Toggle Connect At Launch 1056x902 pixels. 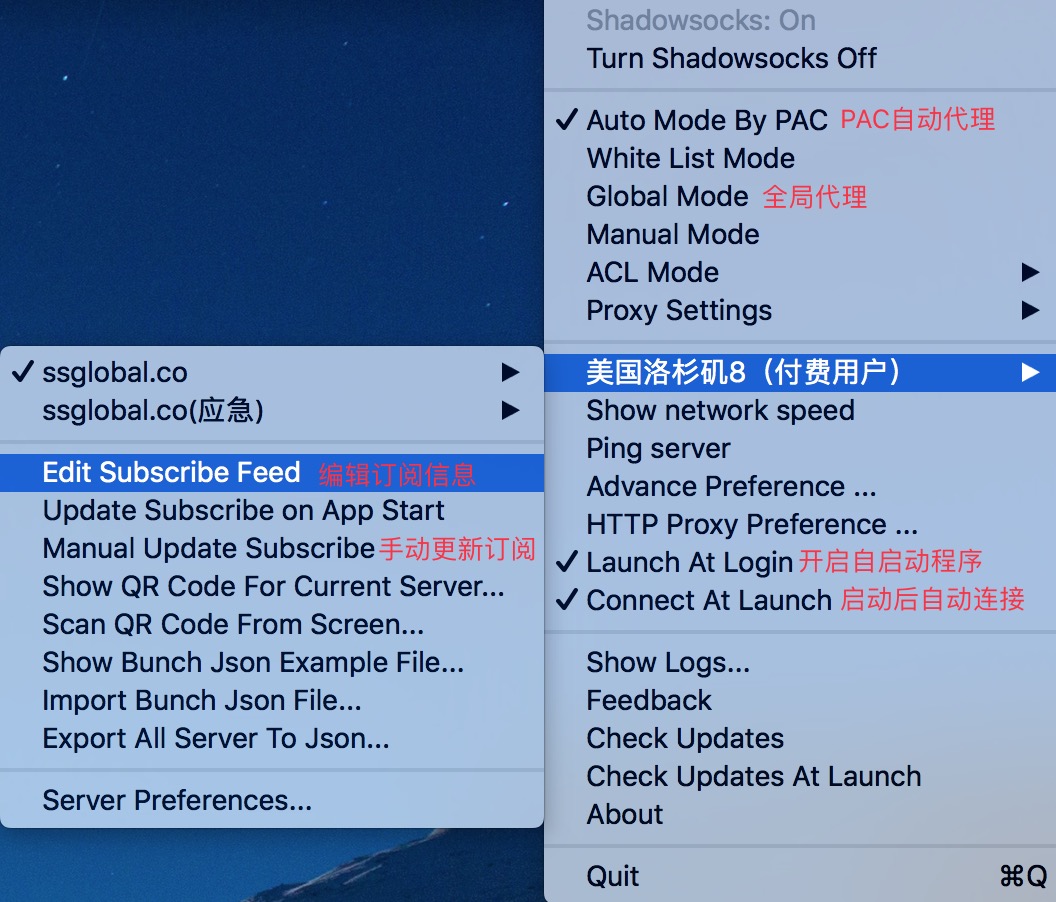(x=799, y=600)
